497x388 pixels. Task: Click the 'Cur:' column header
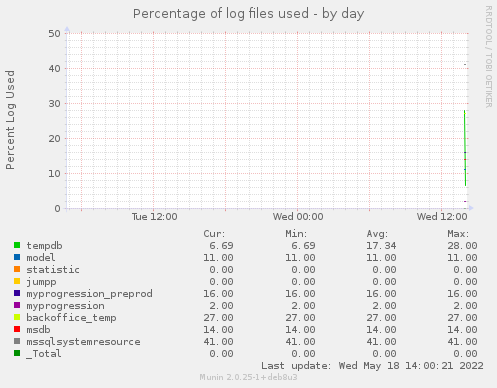pos(214,234)
